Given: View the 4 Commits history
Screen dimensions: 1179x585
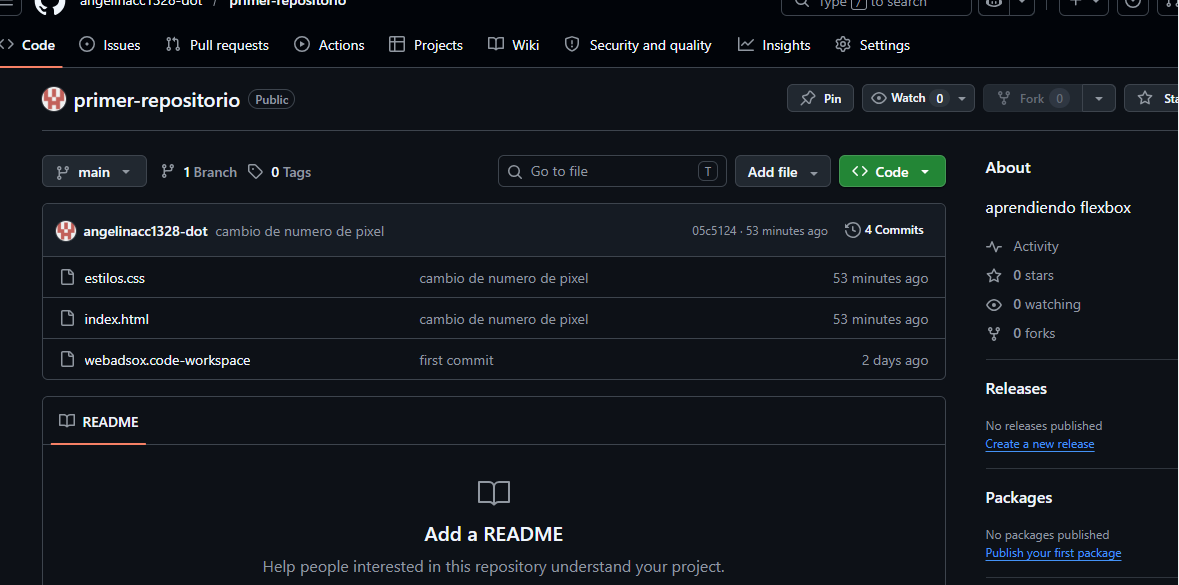Looking at the screenshot, I should 884,230.
